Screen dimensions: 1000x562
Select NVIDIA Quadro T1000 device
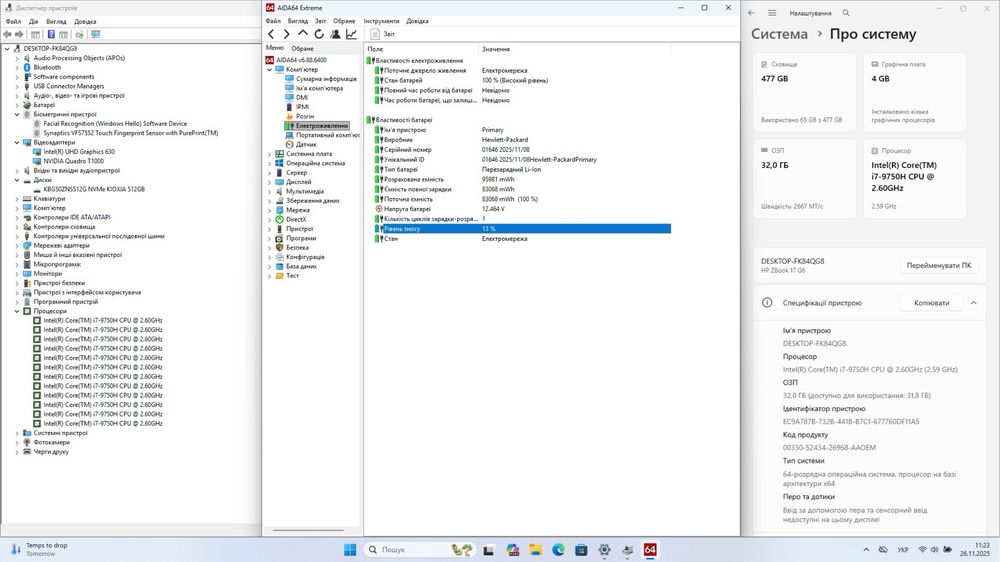(73, 161)
